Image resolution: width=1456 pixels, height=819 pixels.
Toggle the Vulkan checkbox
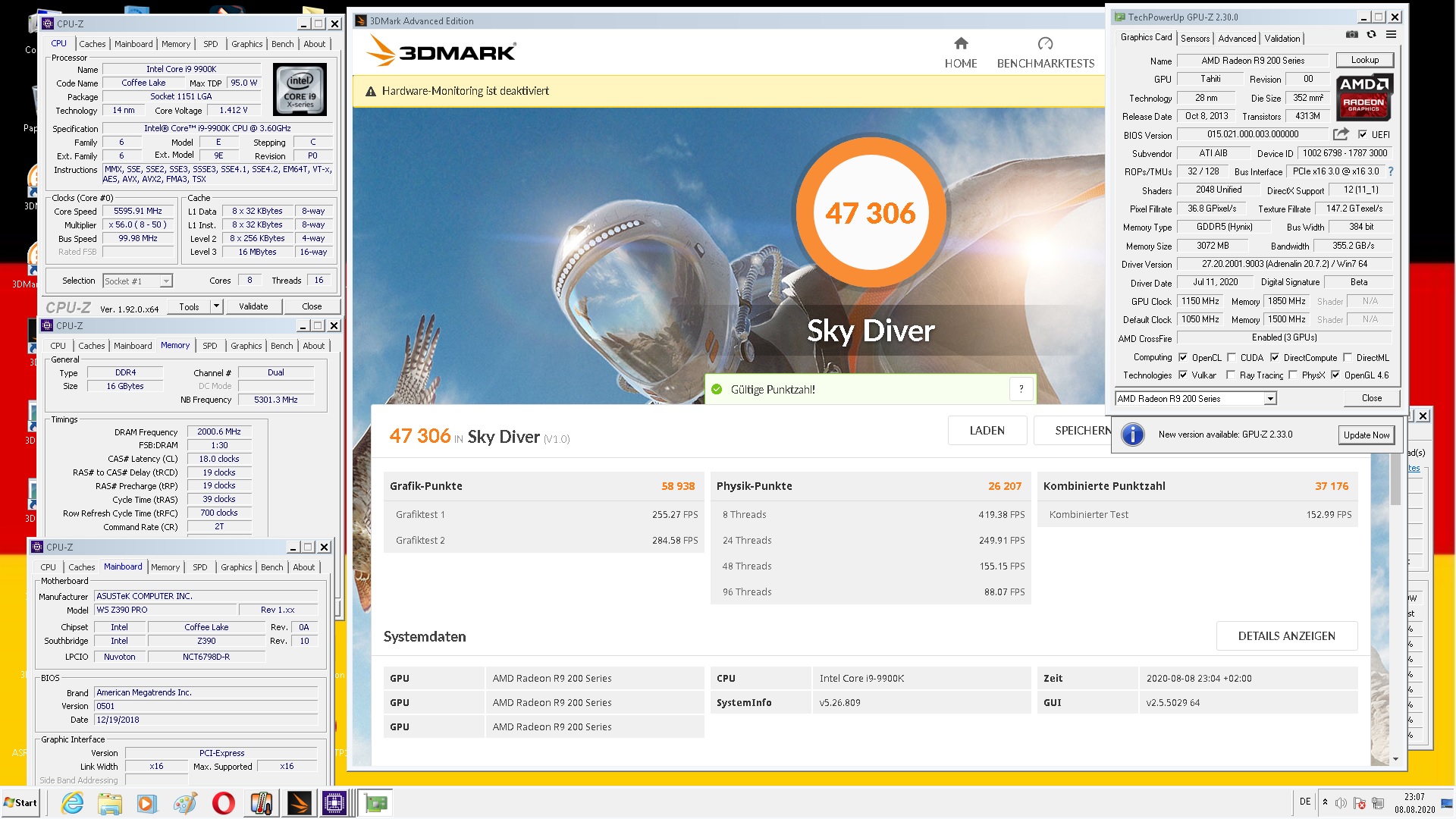coord(1183,375)
